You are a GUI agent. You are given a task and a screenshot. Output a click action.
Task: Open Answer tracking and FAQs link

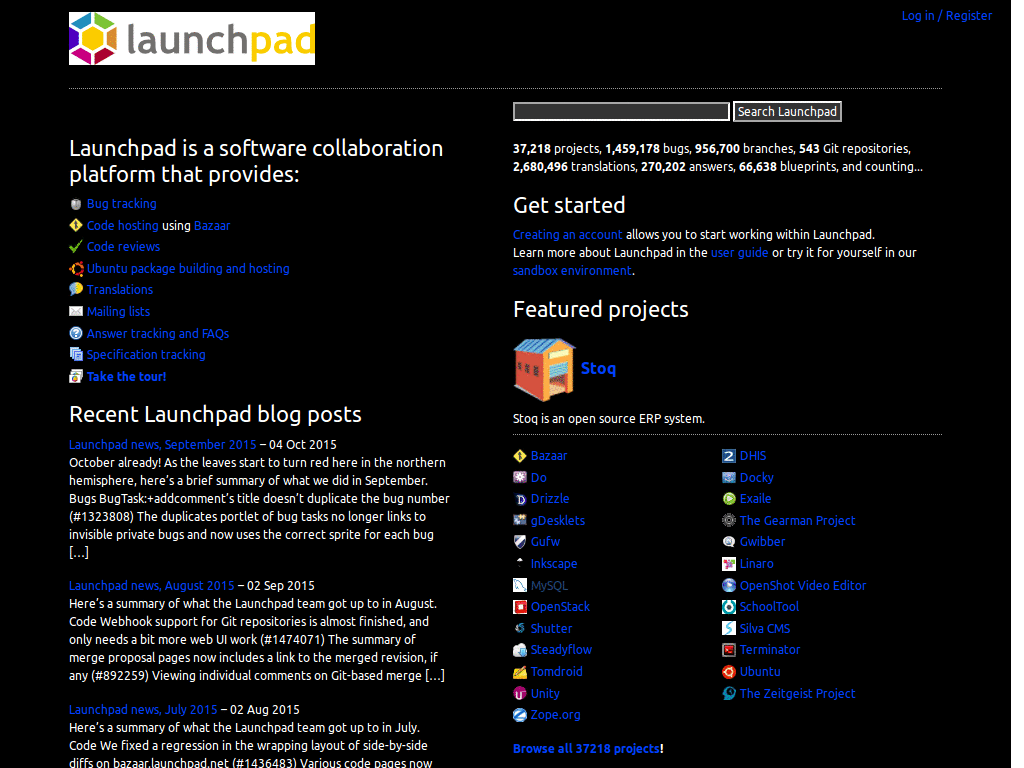pos(158,333)
